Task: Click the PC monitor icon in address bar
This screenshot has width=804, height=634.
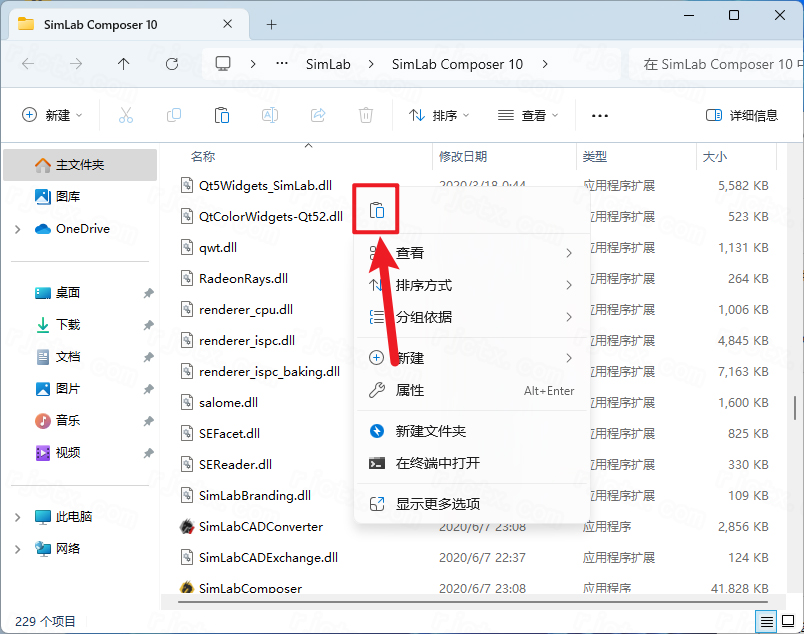Action: pos(223,64)
